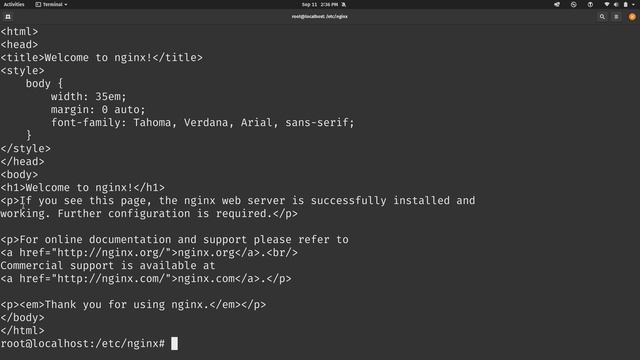Screen dimensions: 640x360
Task: Click the 'Thank you for using nginx.' line
Action: [133, 305]
